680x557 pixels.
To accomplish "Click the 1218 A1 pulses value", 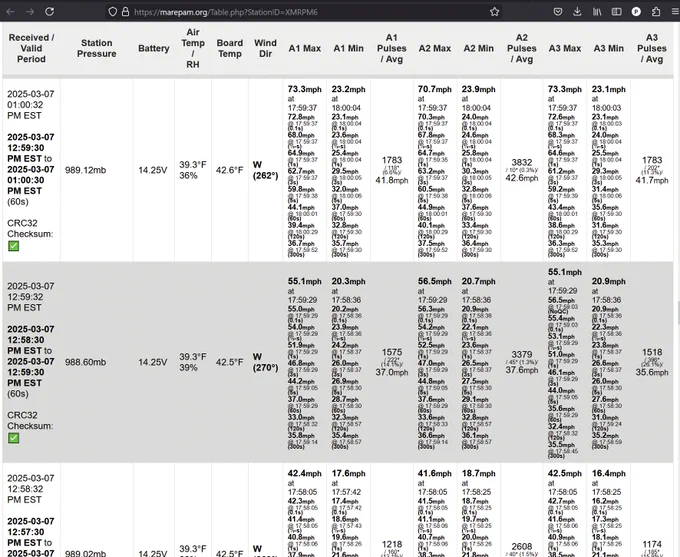I will [x=392, y=544].
